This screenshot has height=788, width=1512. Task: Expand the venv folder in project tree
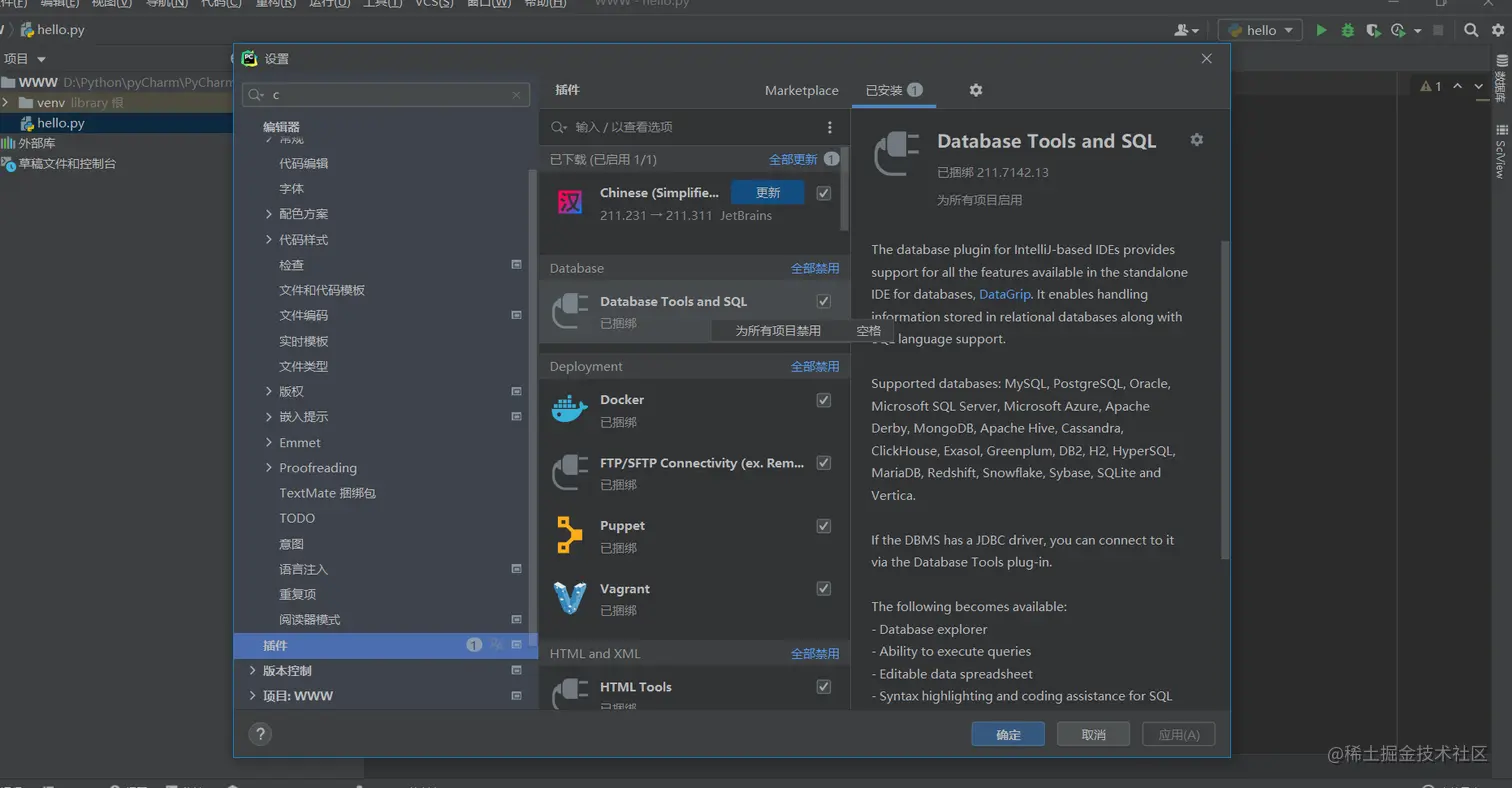[7, 103]
